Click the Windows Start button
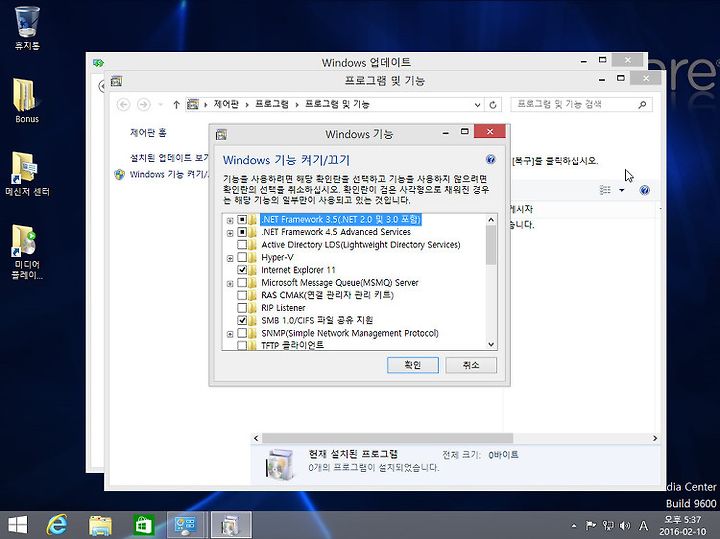720x539 pixels. coord(18,525)
